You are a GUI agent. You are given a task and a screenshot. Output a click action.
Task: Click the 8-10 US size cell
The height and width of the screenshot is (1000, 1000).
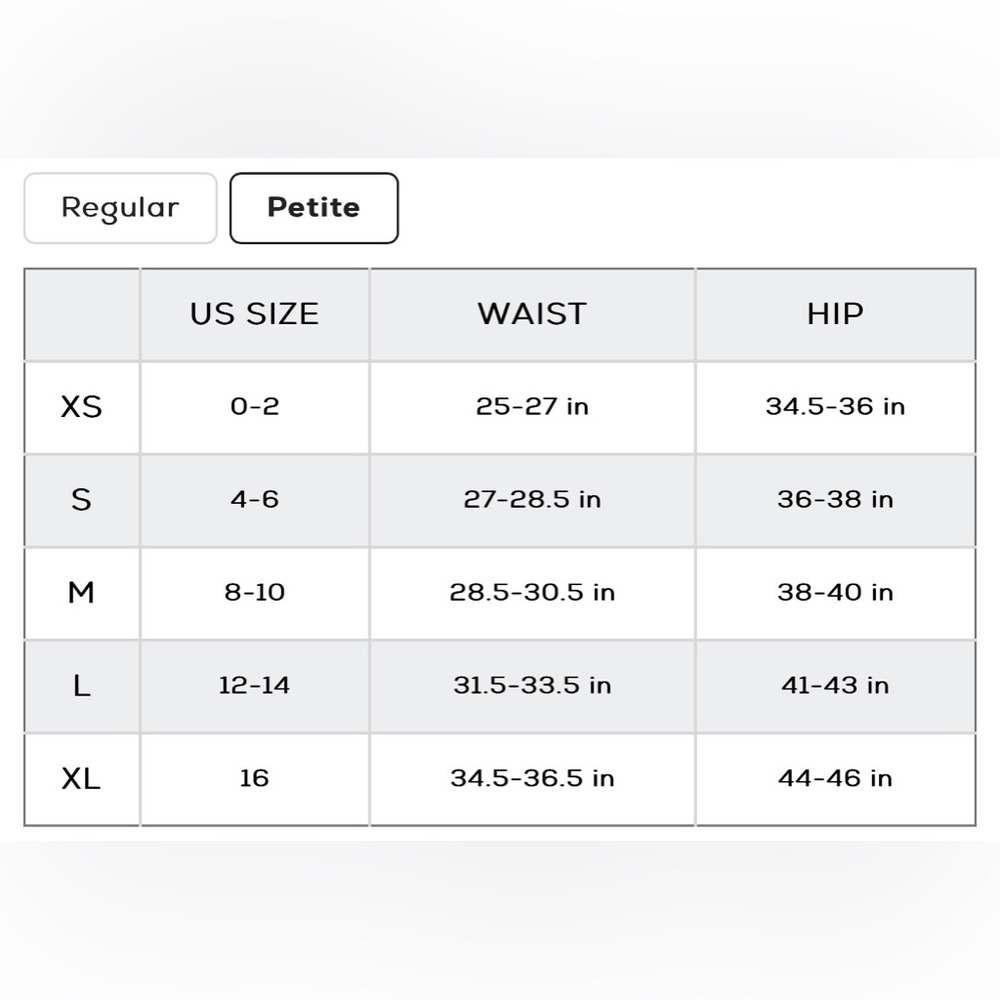point(254,593)
